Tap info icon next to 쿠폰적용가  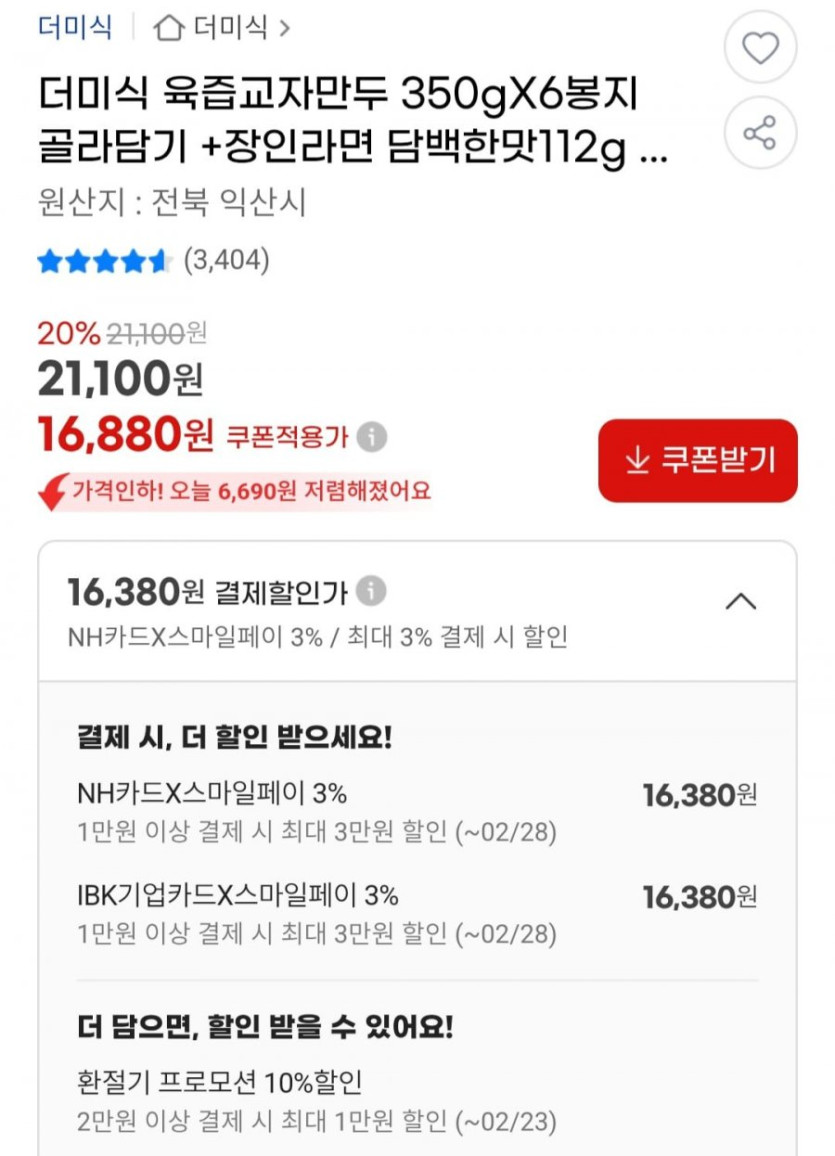click(372, 437)
